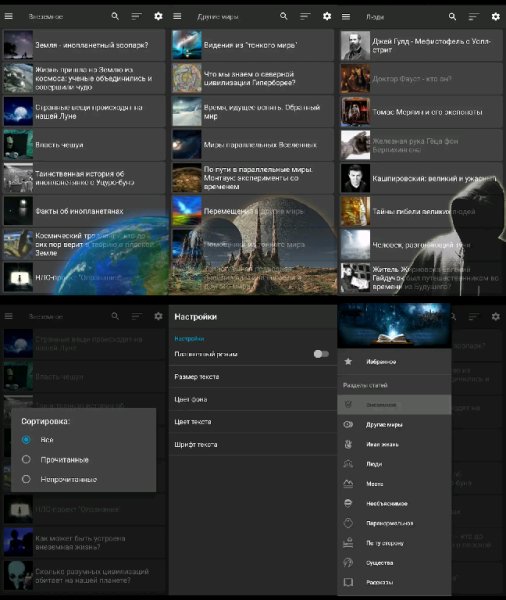Click the moon thumbnail of Странные вещи article
The height and width of the screenshot is (600, 506).
18,111
